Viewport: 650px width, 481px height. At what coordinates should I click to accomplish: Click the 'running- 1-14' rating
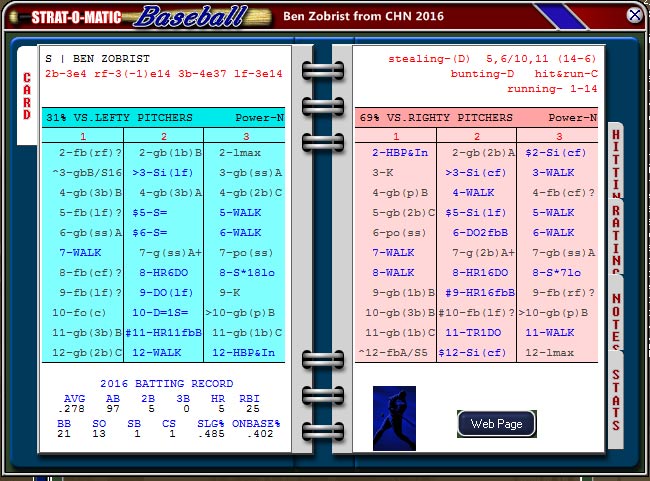552,89
